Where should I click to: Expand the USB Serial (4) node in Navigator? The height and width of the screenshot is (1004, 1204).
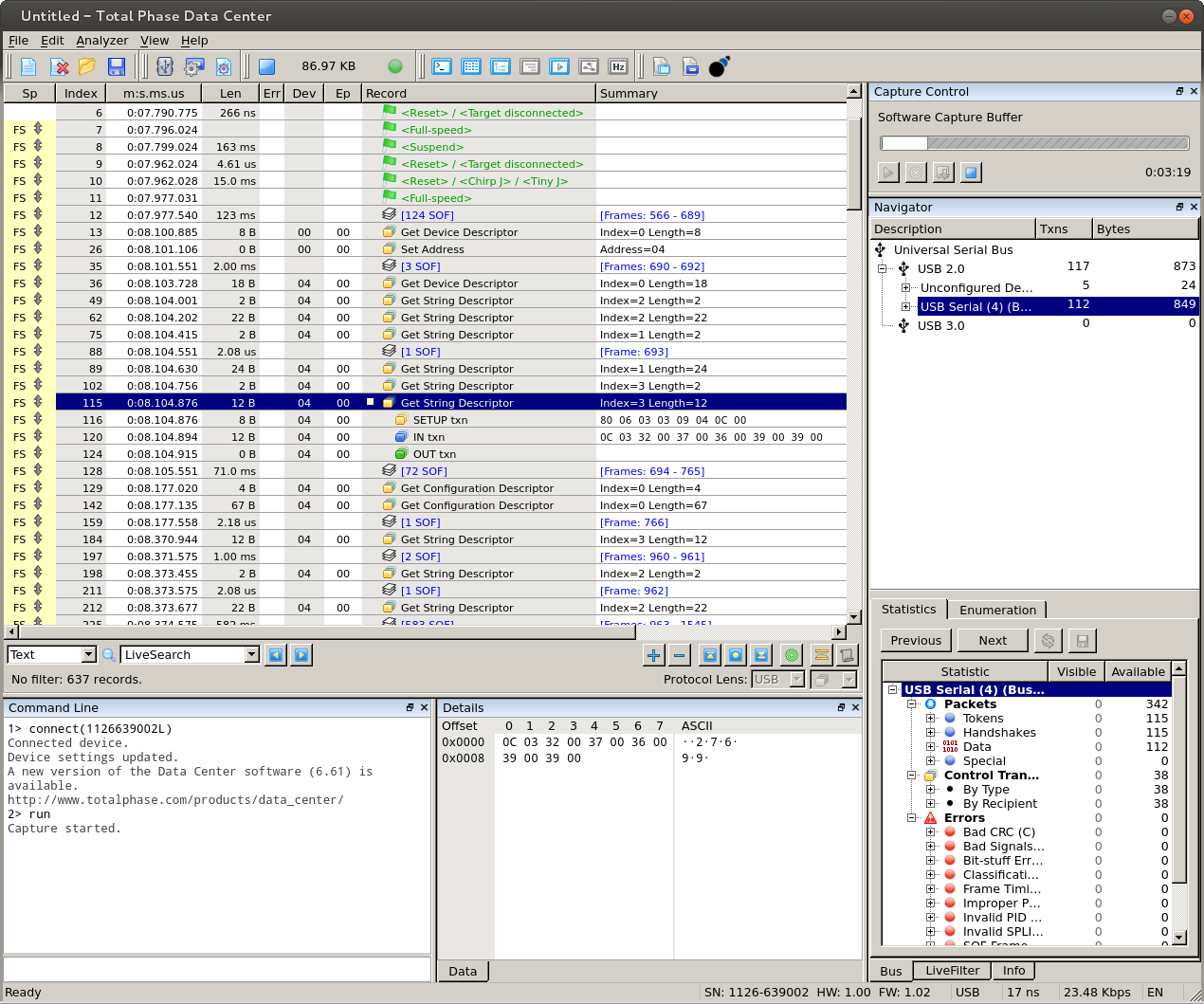click(905, 306)
